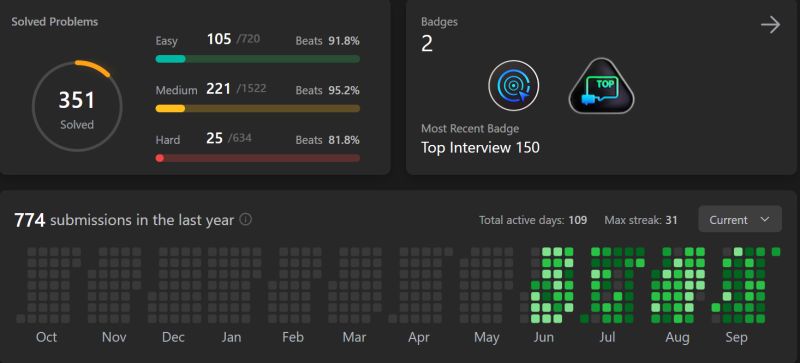This screenshot has height=363, width=800.
Task: Click the Easy 105 solved count
Action: coord(219,39)
